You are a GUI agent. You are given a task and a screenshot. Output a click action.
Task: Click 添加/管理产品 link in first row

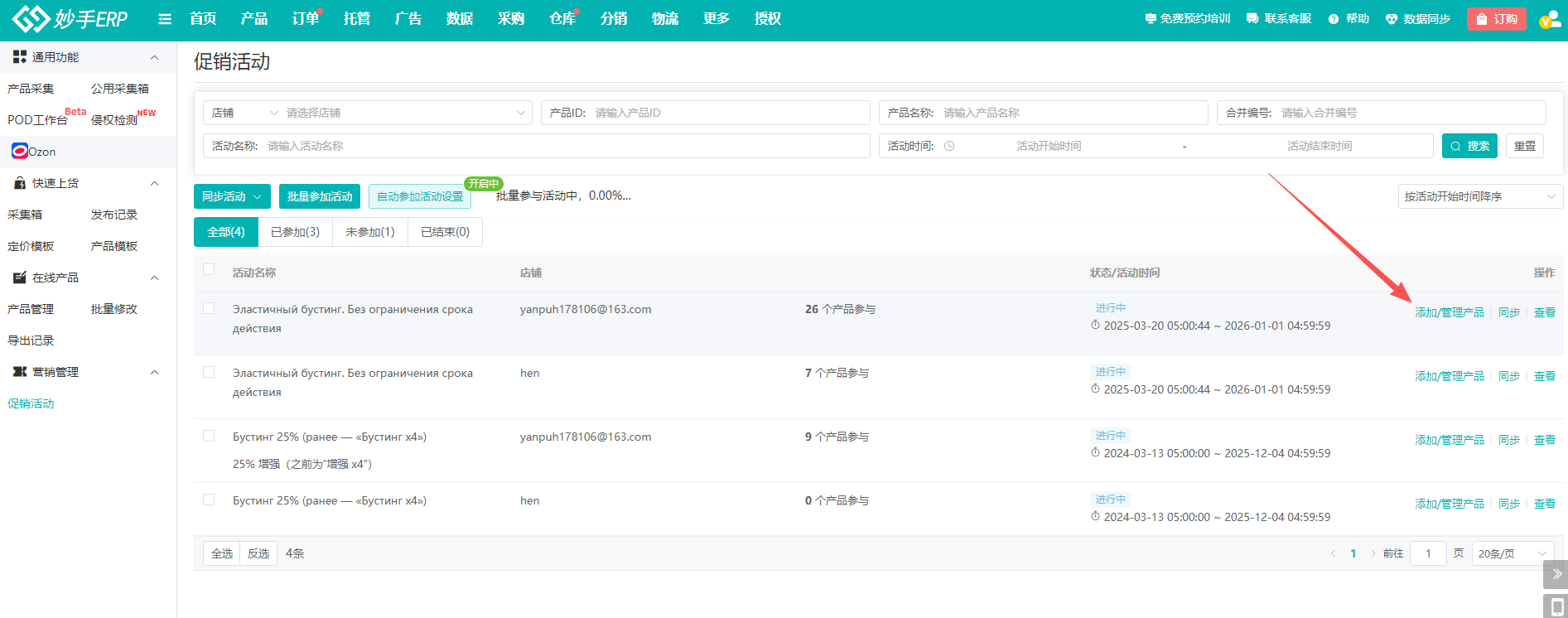[x=1449, y=312]
